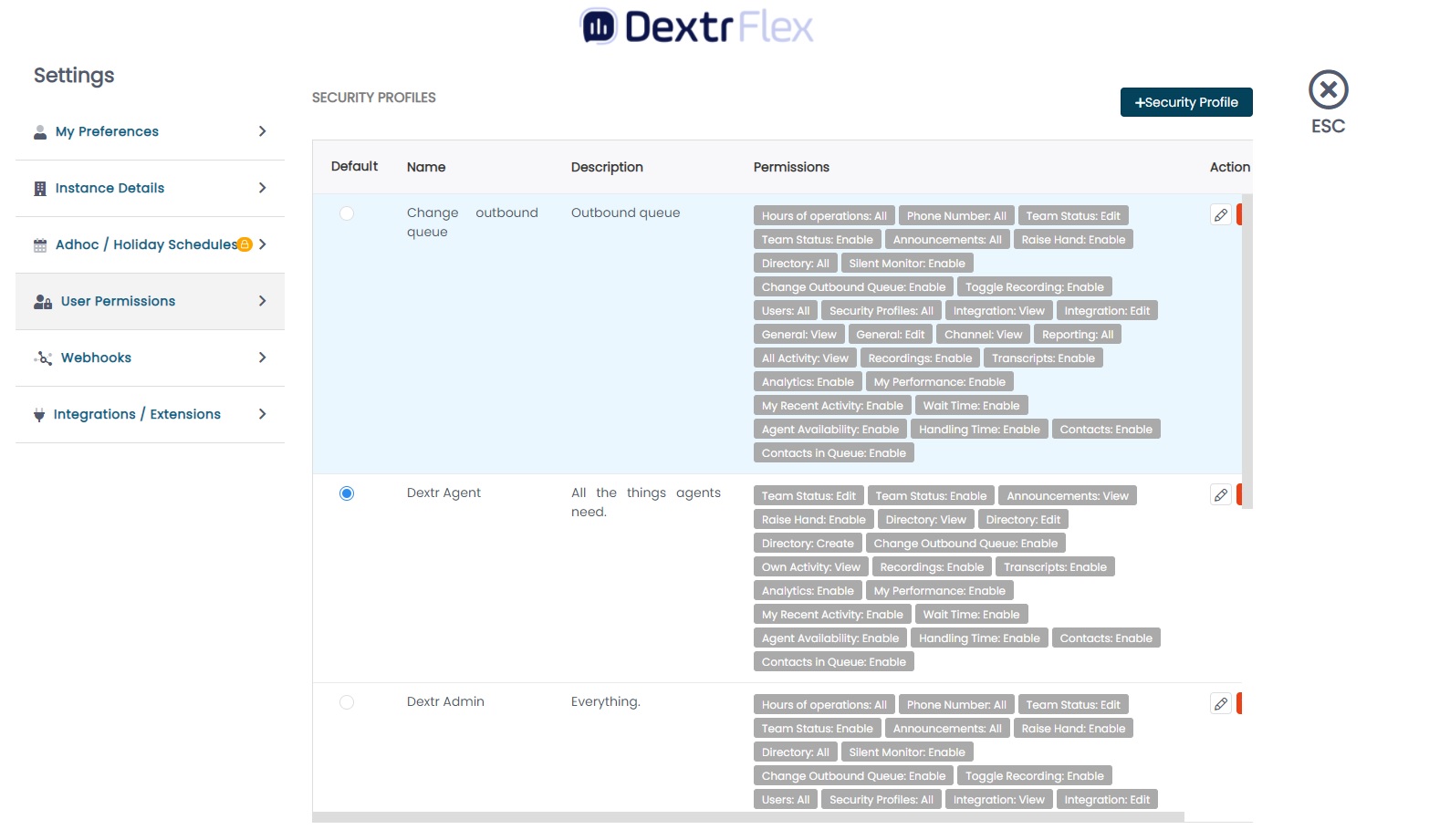Screen dimensions: 1450x840
Task: Click the ESC close circle icon
Action: click(x=1328, y=89)
